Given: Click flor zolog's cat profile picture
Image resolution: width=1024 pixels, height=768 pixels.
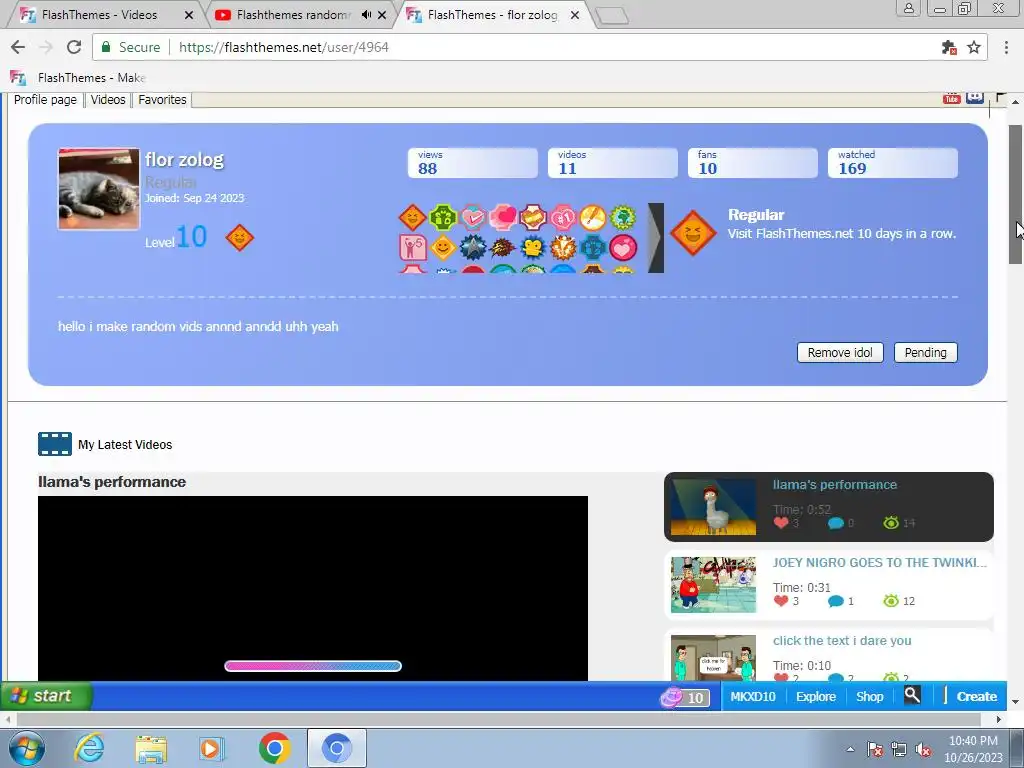Looking at the screenshot, I should pyautogui.click(x=99, y=189).
